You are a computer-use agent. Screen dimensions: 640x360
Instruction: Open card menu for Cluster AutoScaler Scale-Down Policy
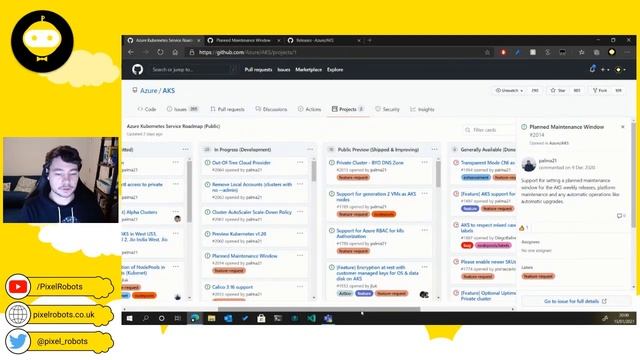(x=300, y=211)
